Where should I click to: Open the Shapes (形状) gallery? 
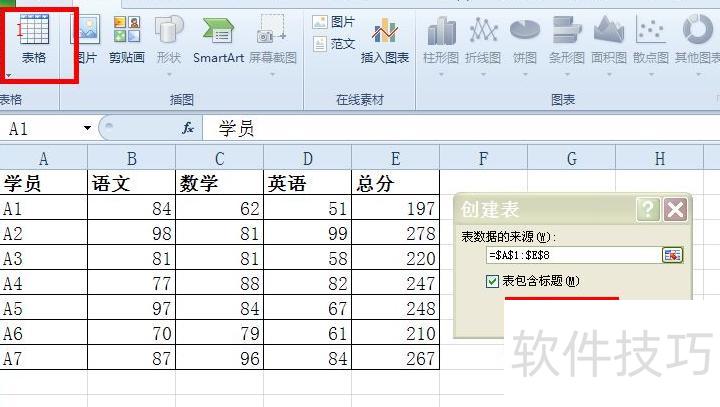pyautogui.click(x=169, y=39)
